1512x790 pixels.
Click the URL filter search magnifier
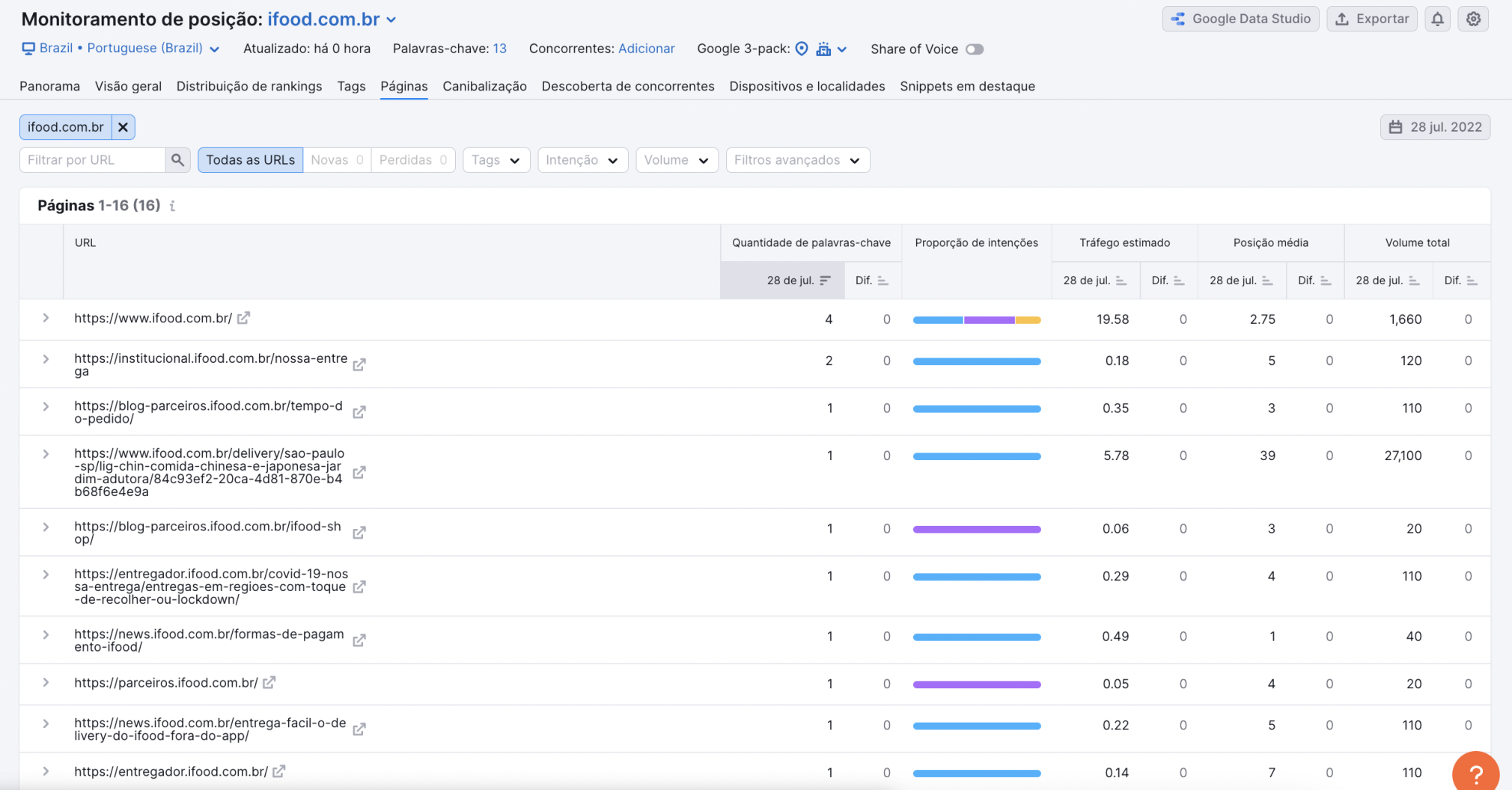(x=177, y=160)
